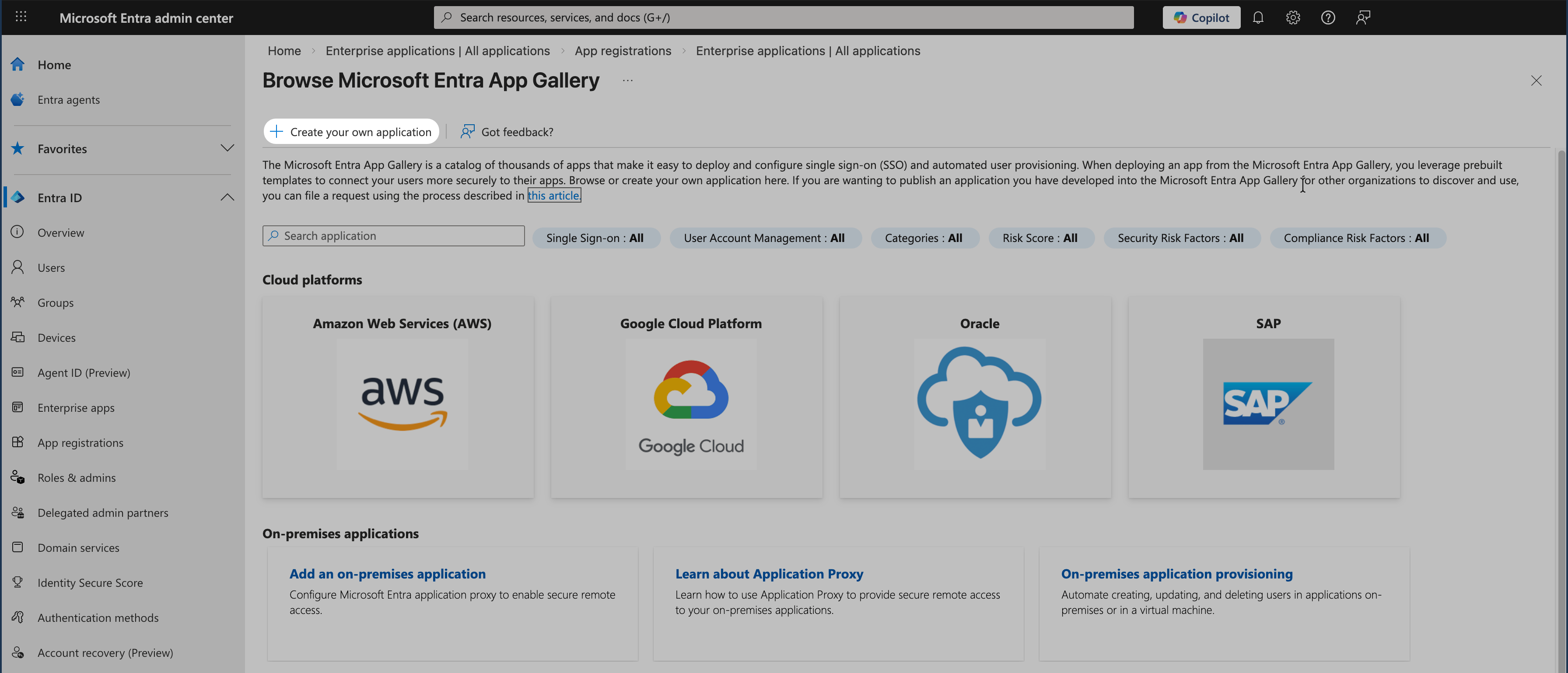The height and width of the screenshot is (673, 1568).
Task: Open Groups in the sidebar
Action: click(x=56, y=303)
